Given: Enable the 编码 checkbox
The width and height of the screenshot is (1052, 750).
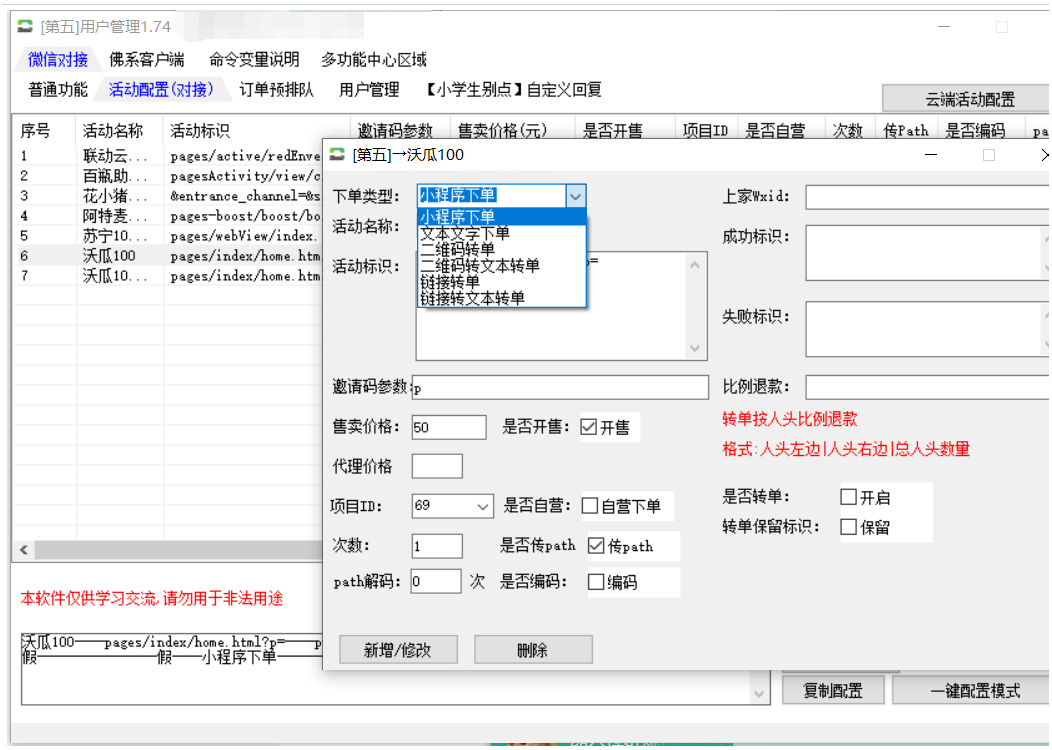Looking at the screenshot, I should (596, 582).
